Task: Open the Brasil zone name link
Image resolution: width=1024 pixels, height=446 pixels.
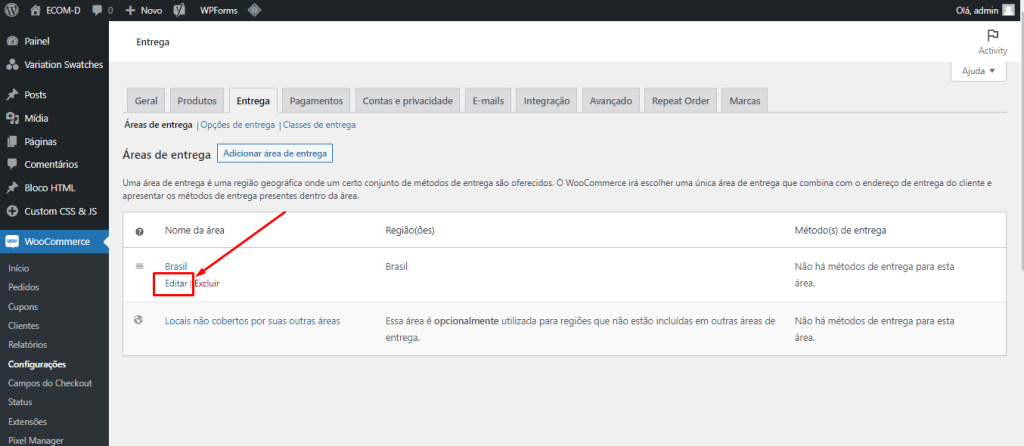Action: click(176, 266)
